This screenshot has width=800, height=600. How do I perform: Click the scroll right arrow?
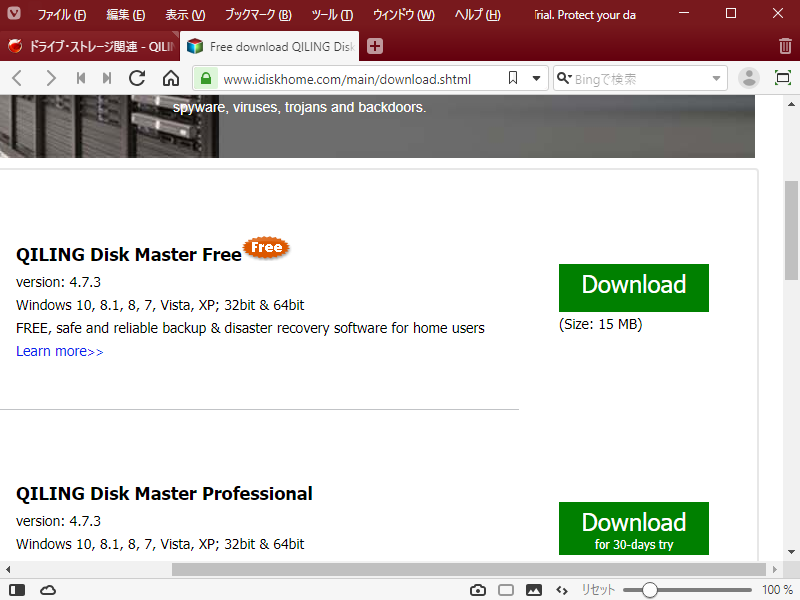(x=774, y=569)
